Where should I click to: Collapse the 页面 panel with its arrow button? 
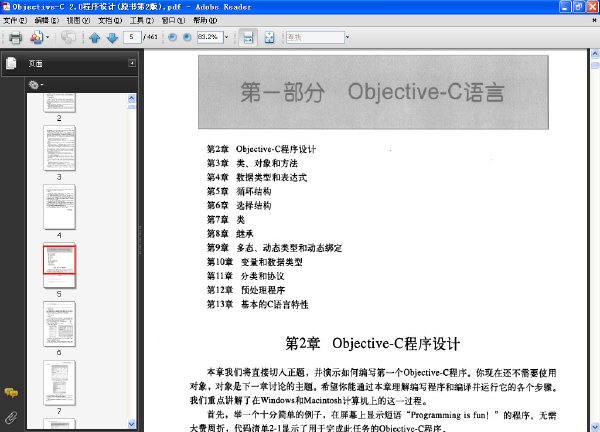132,63
